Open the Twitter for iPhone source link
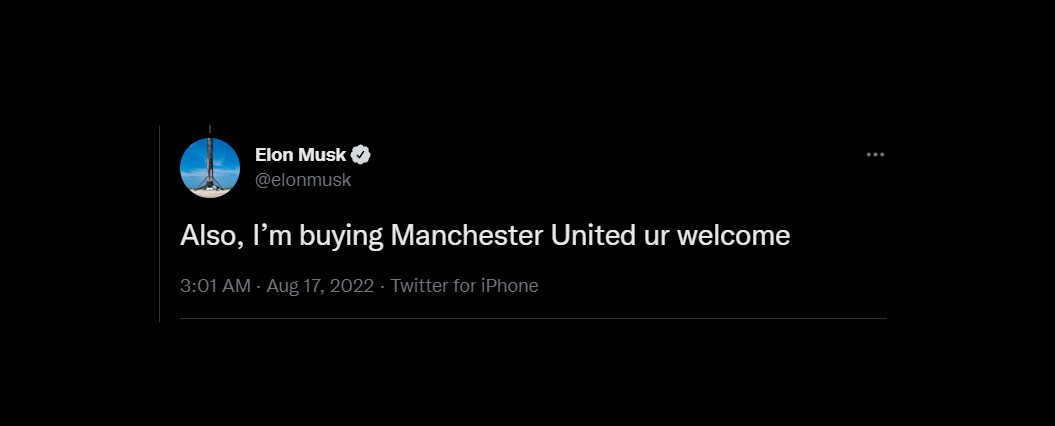This screenshot has width=1055, height=426. click(x=464, y=286)
